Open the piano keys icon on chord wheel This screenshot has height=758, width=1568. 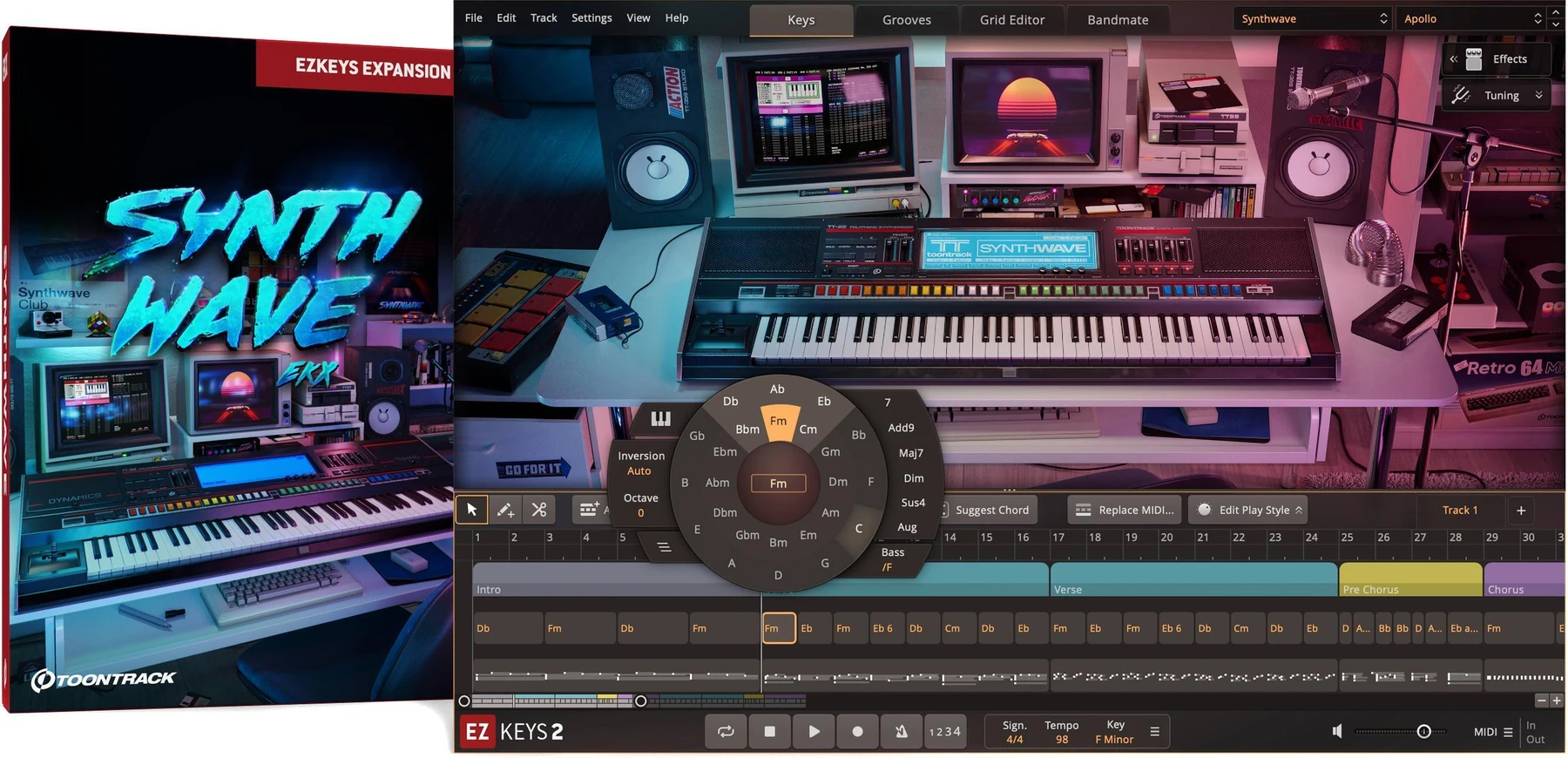click(660, 419)
